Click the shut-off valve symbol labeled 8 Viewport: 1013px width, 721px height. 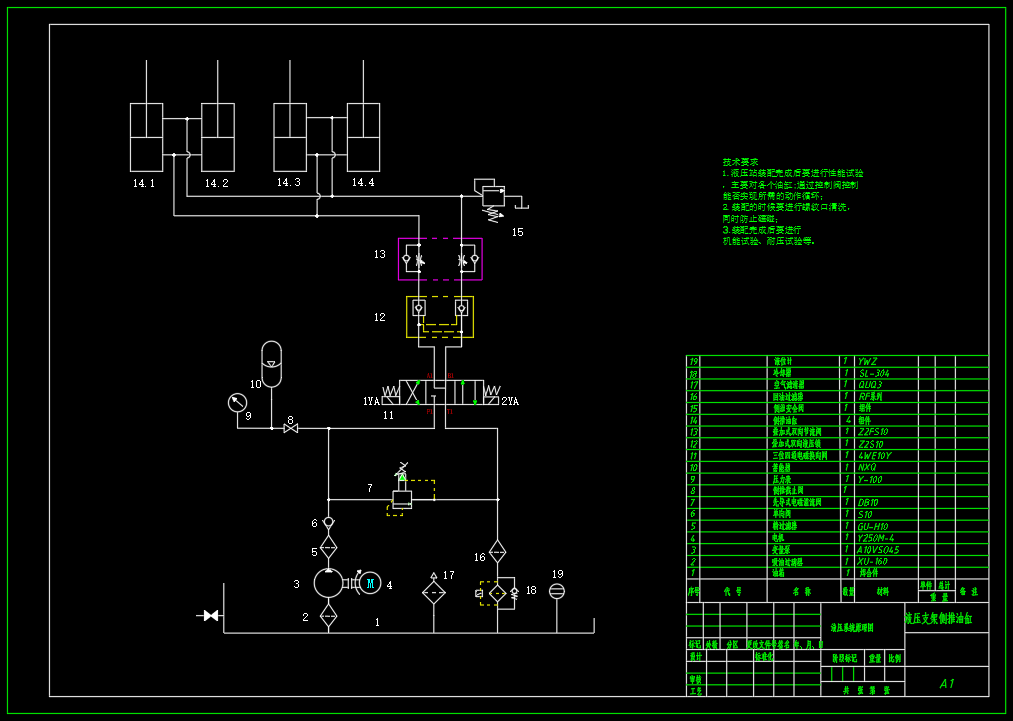291,428
